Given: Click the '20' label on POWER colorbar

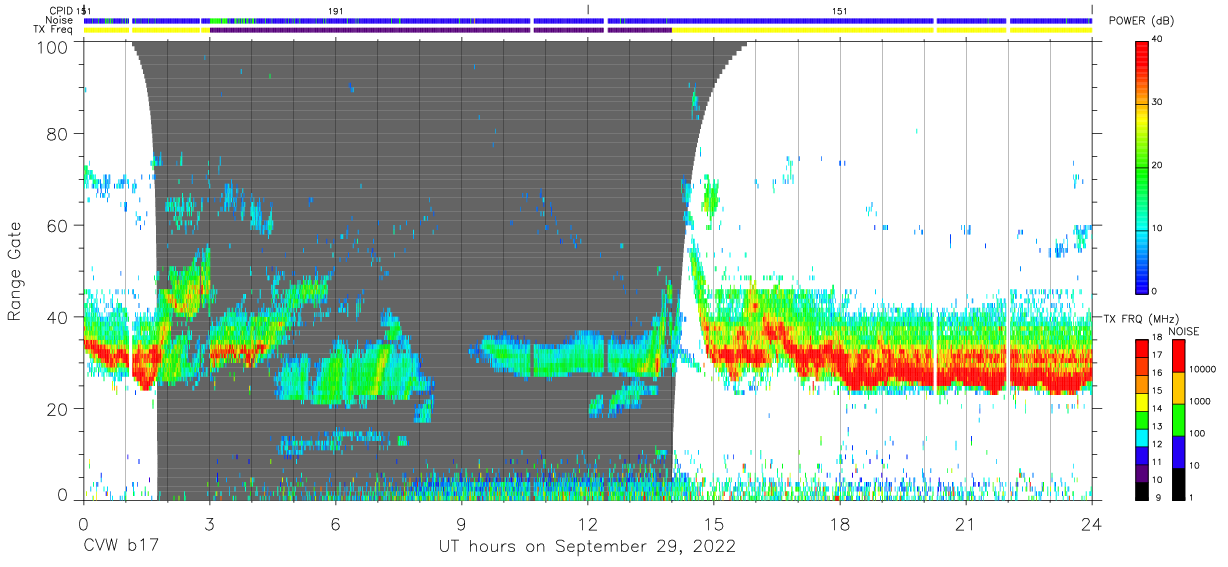Looking at the screenshot, I should [1158, 166].
